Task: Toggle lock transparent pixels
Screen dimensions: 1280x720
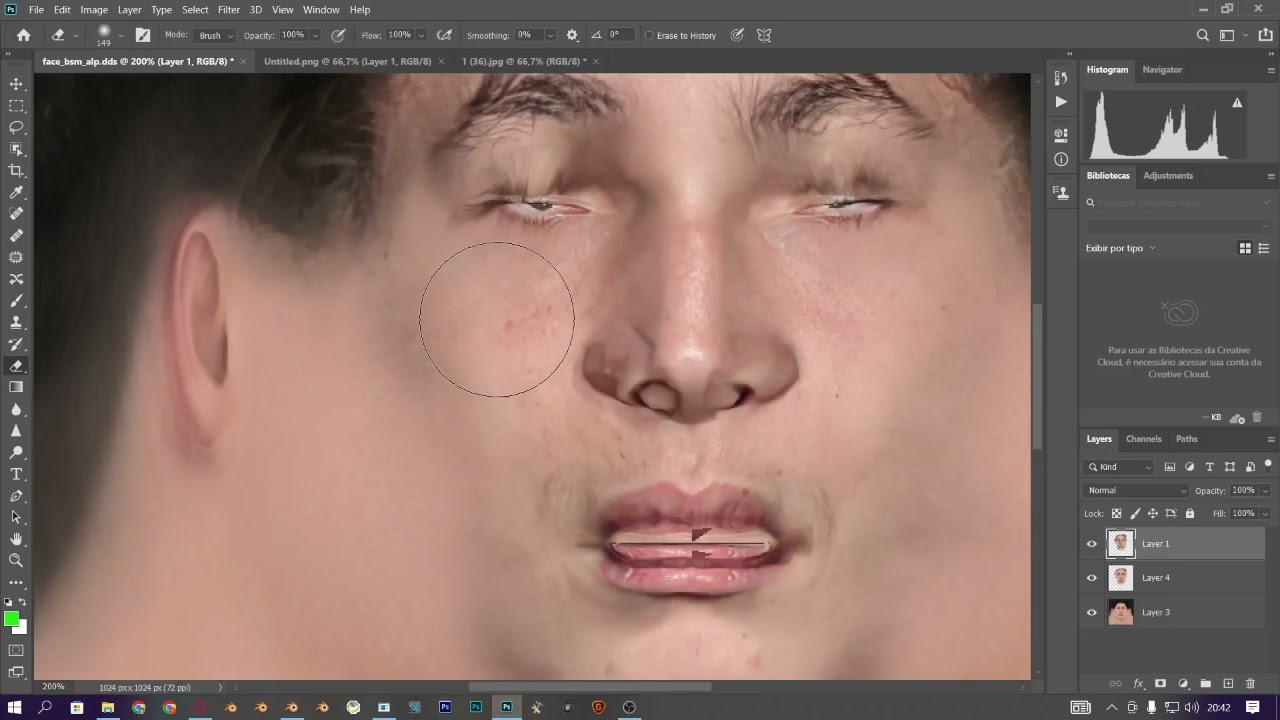Action: 1116,514
